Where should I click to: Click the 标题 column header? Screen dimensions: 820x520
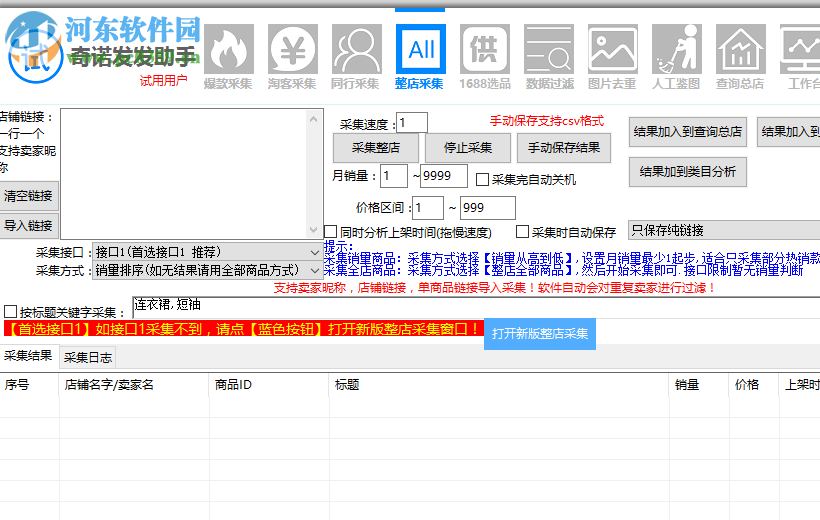click(499, 385)
